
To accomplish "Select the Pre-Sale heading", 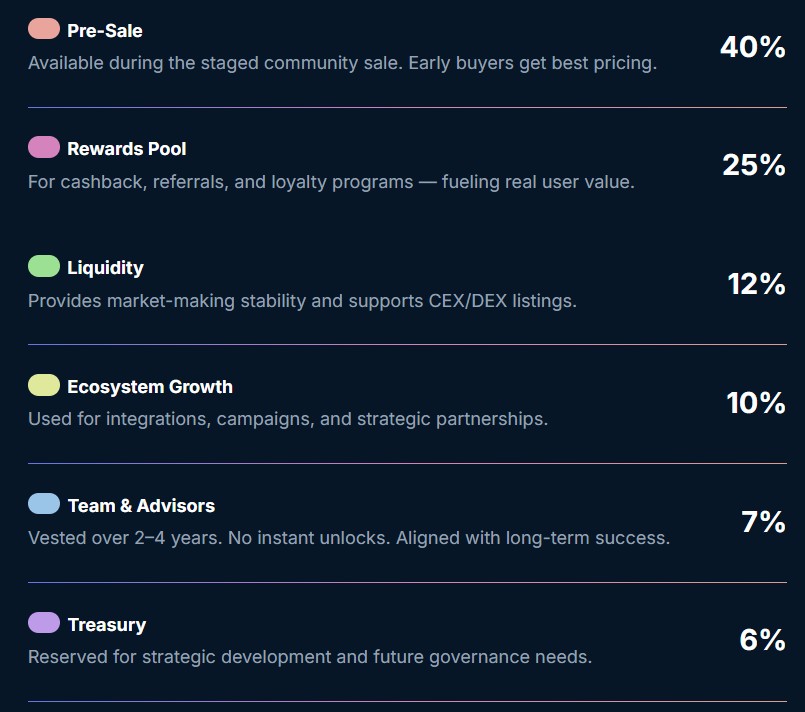I will pyautogui.click(x=105, y=31).
